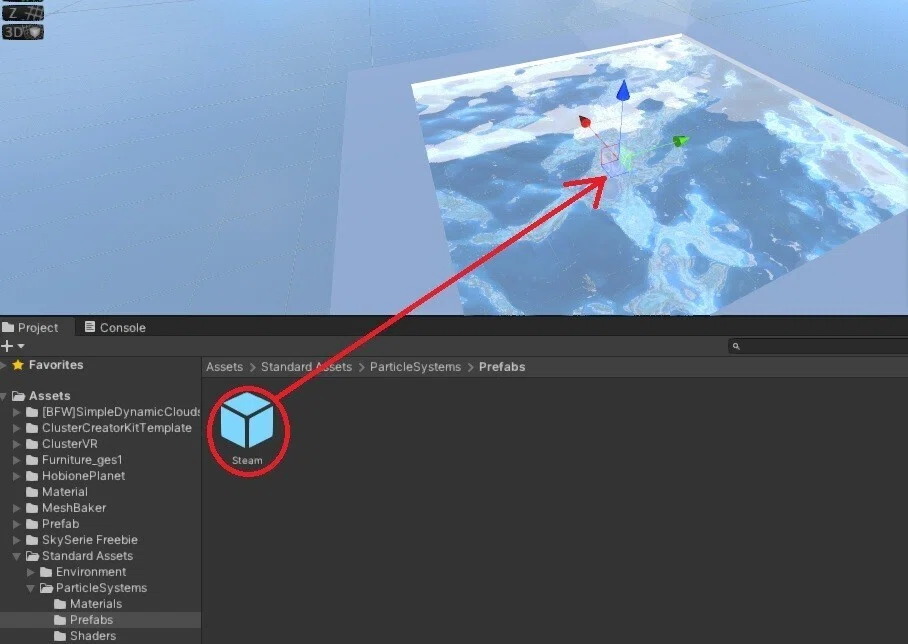Viewport: 908px width, 644px height.
Task: Select the Shaders subfolder
Action: (x=85, y=636)
